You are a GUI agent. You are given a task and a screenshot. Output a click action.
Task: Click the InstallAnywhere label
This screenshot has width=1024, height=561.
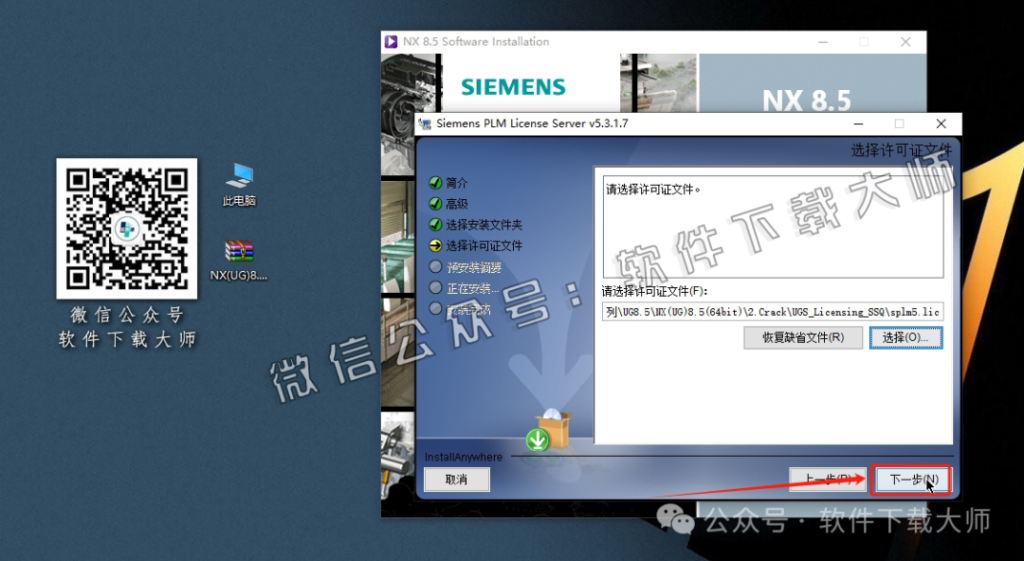tap(464, 457)
